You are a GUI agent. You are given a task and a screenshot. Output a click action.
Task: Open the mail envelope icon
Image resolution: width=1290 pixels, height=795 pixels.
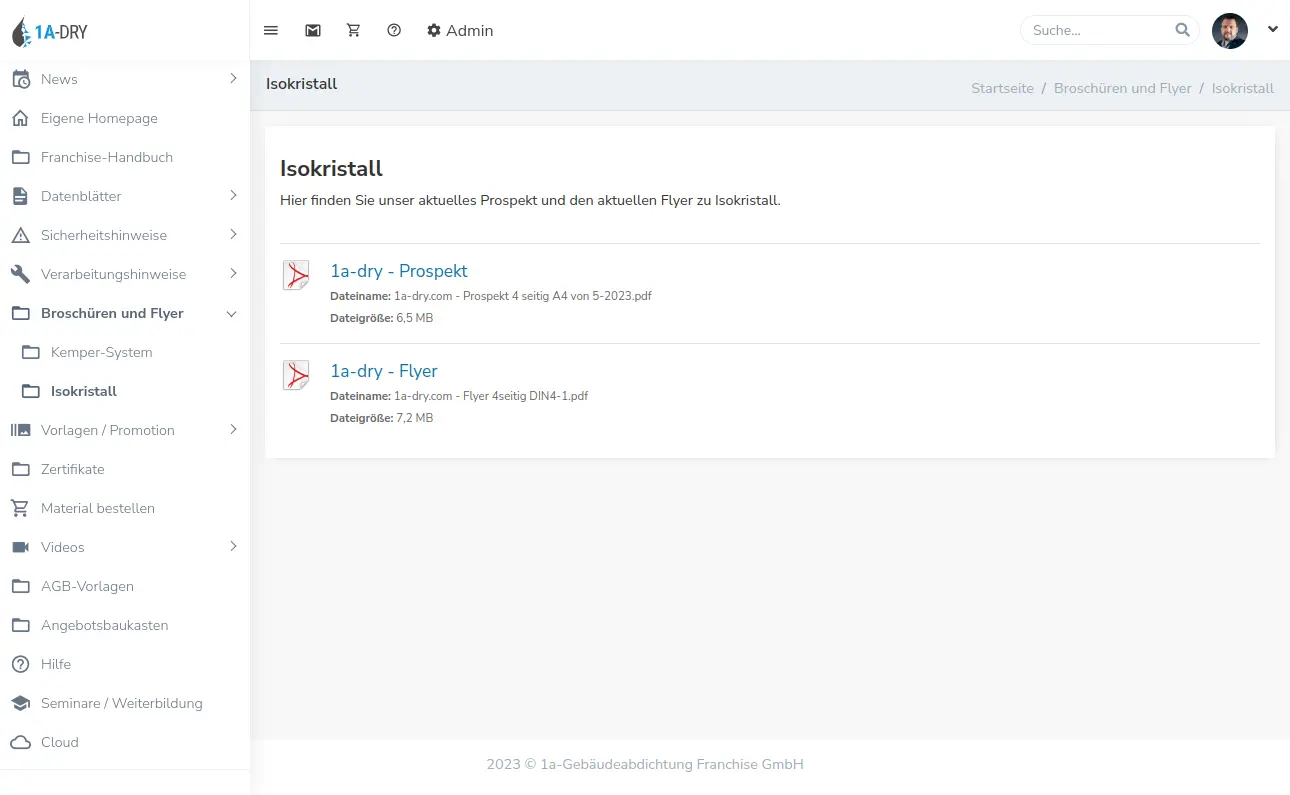tap(313, 30)
